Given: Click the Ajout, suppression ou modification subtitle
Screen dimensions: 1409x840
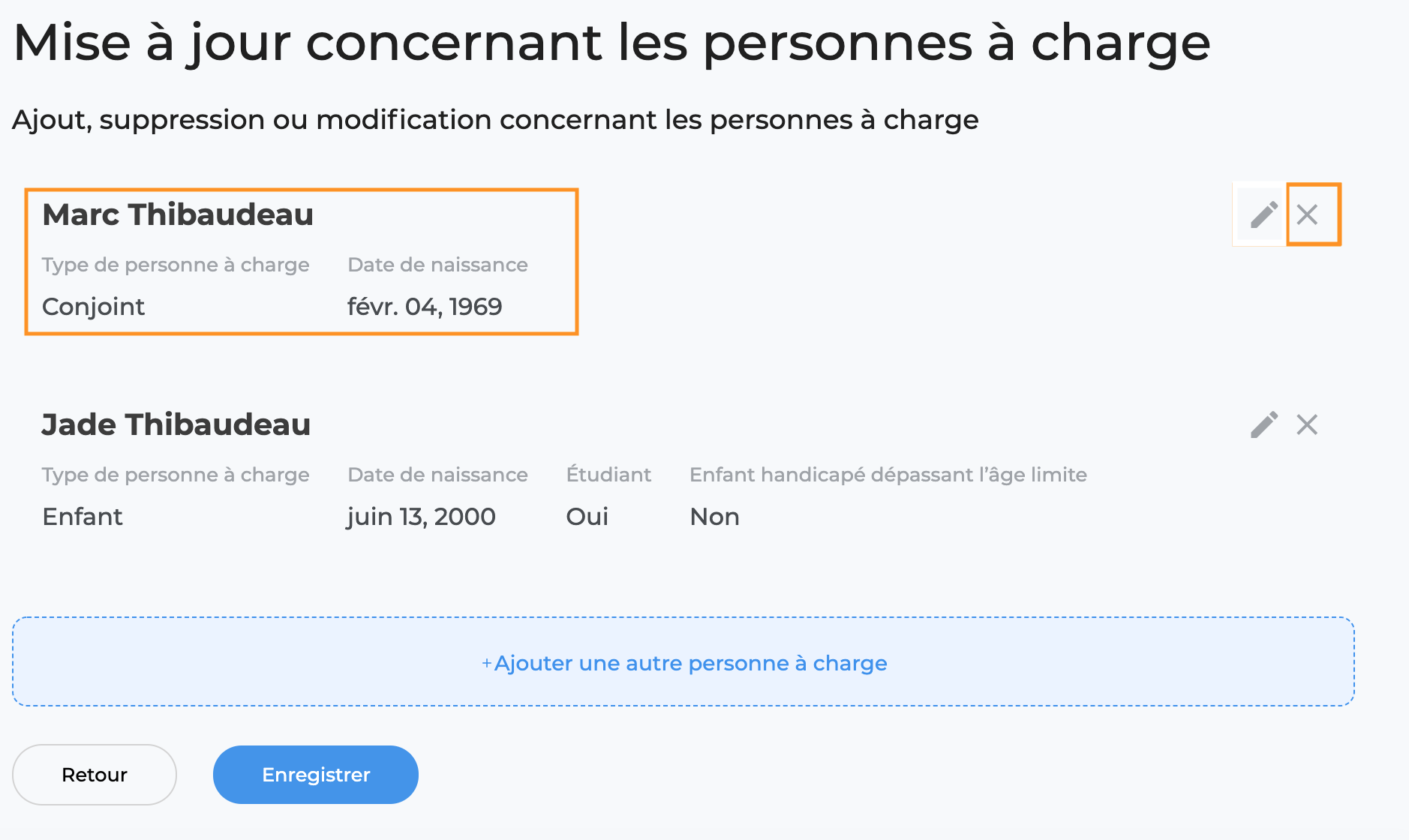Looking at the screenshot, I should coord(495,120).
